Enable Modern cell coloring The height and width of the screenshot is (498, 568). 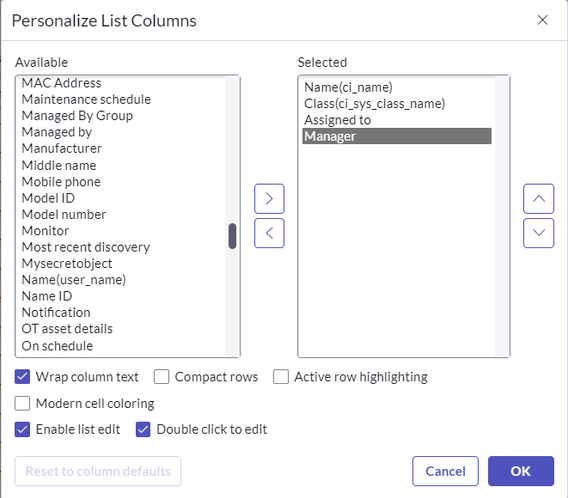click(x=22, y=403)
